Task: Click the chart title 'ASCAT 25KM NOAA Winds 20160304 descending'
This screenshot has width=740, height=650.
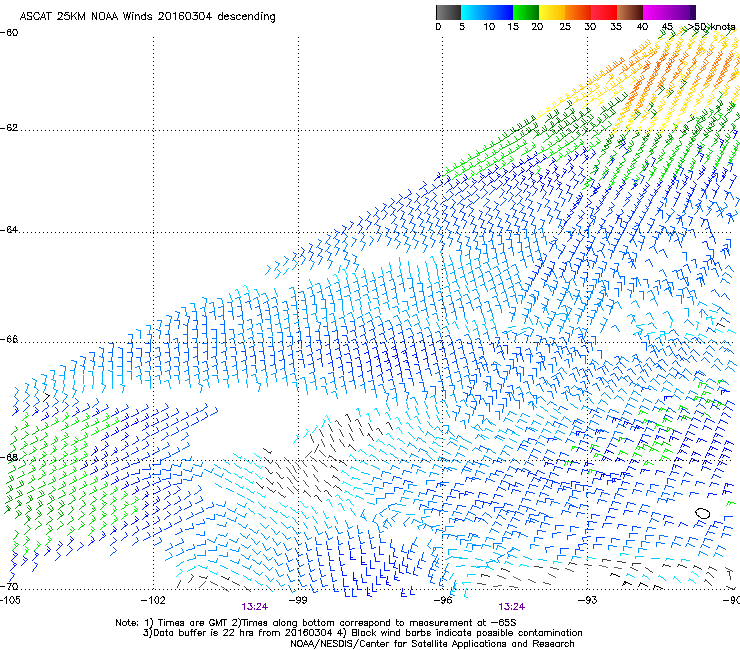Action: point(147,17)
